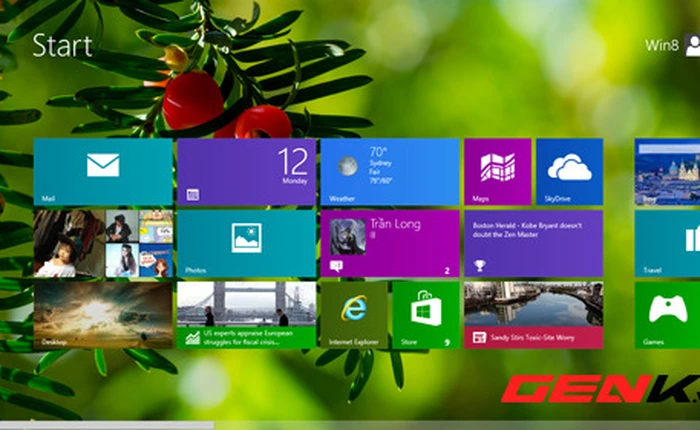Launch the Photos tile
The width and height of the screenshot is (700, 430).
[x=246, y=244]
